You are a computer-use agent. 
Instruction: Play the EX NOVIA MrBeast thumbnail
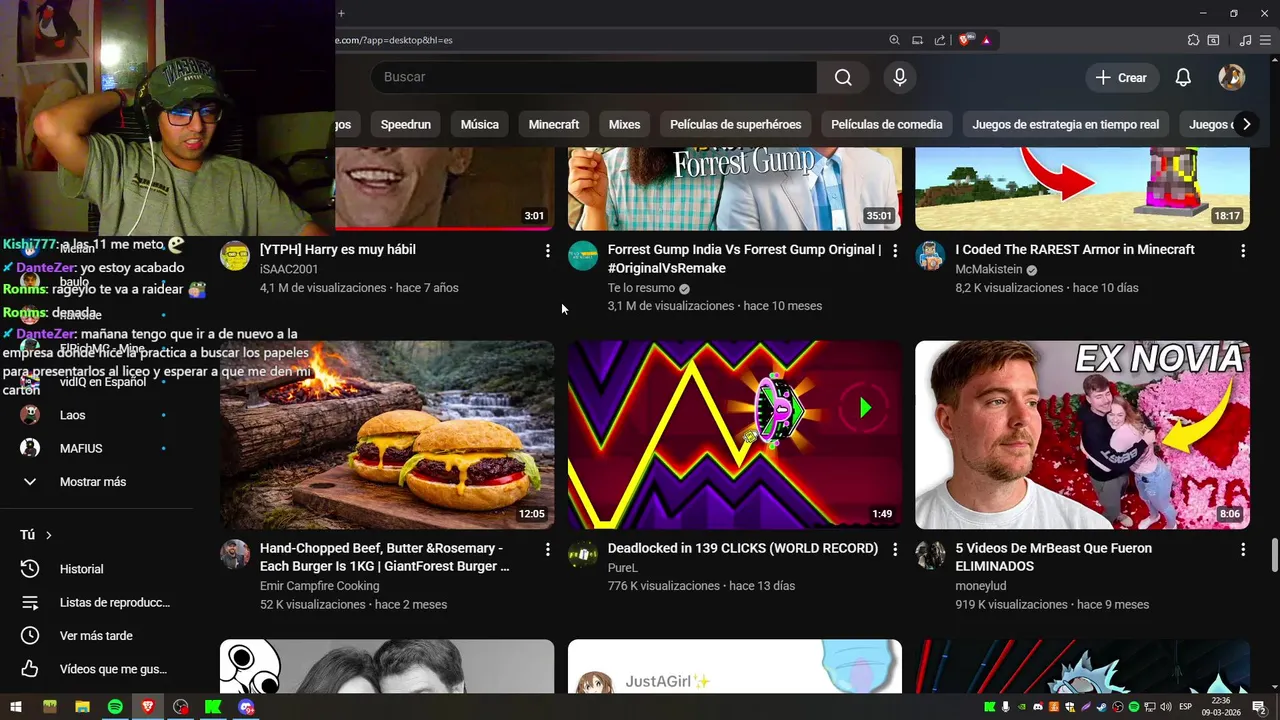tap(1082, 435)
